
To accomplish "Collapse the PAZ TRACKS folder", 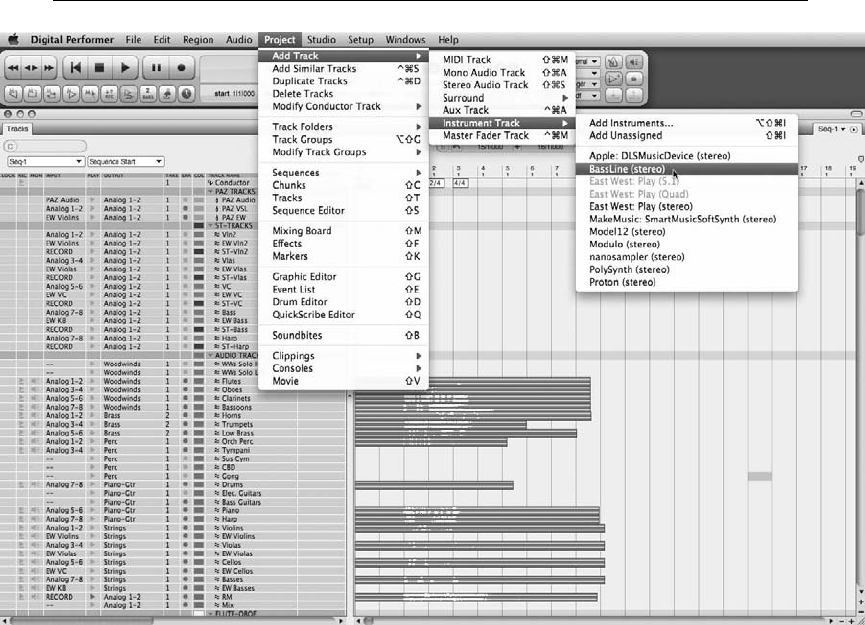I will 210,191.
